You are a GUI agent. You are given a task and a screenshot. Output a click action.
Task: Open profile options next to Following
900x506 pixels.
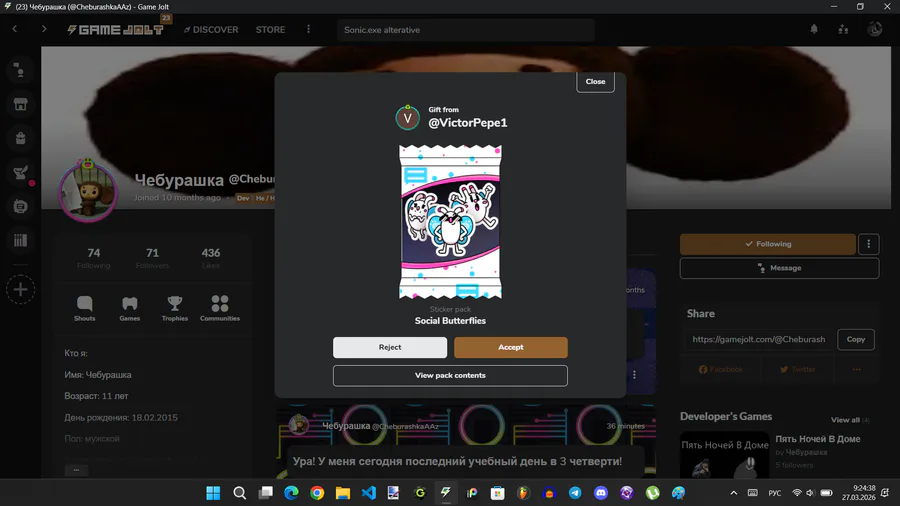[x=868, y=244]
